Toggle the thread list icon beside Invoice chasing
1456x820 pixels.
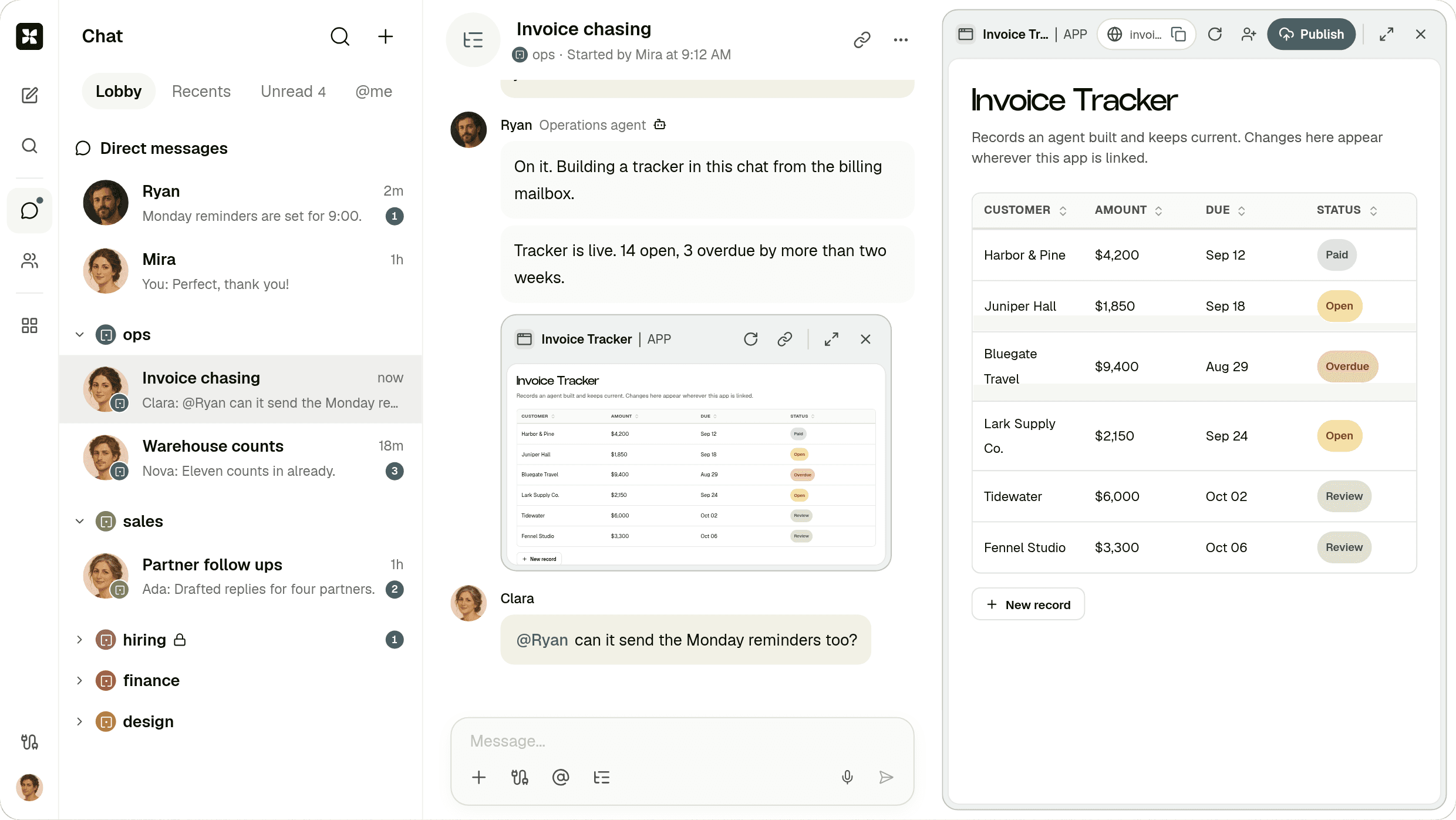click(x=473, y=40)
